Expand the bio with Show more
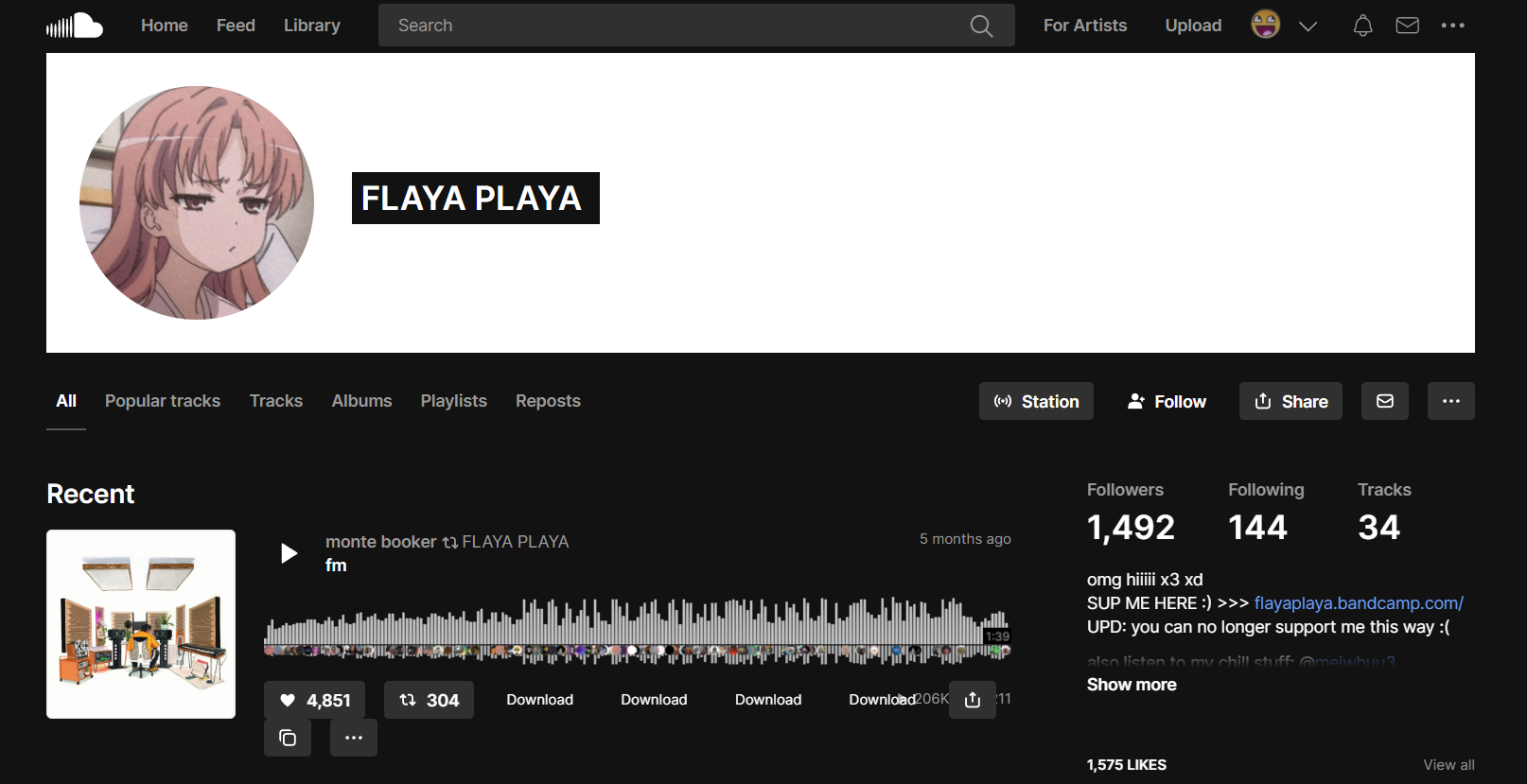 (1132, 685)
